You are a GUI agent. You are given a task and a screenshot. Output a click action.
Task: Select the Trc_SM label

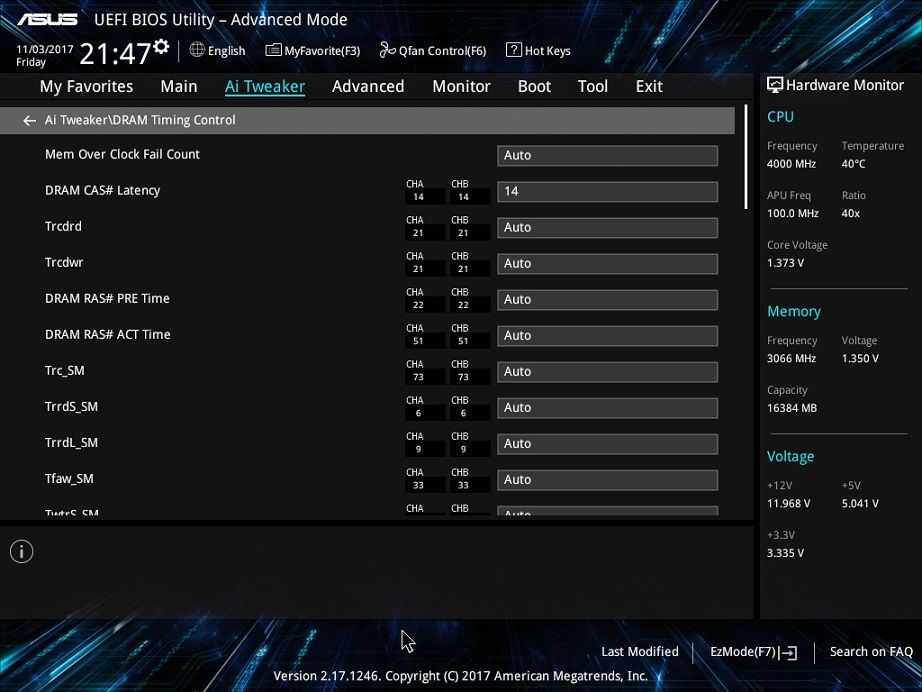[65, 370]
